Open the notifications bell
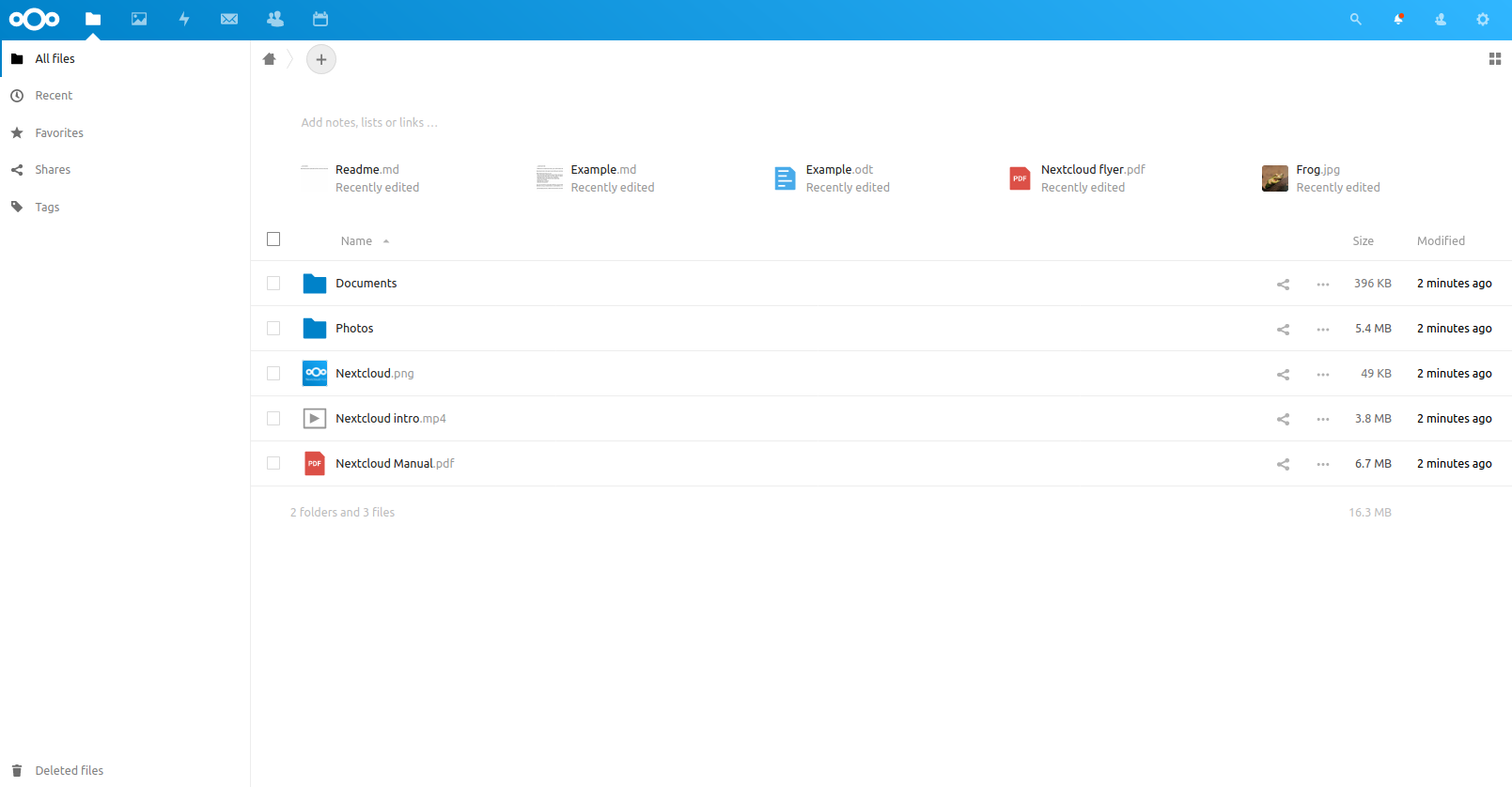 pyautogui.click(x=1398, y=19)
